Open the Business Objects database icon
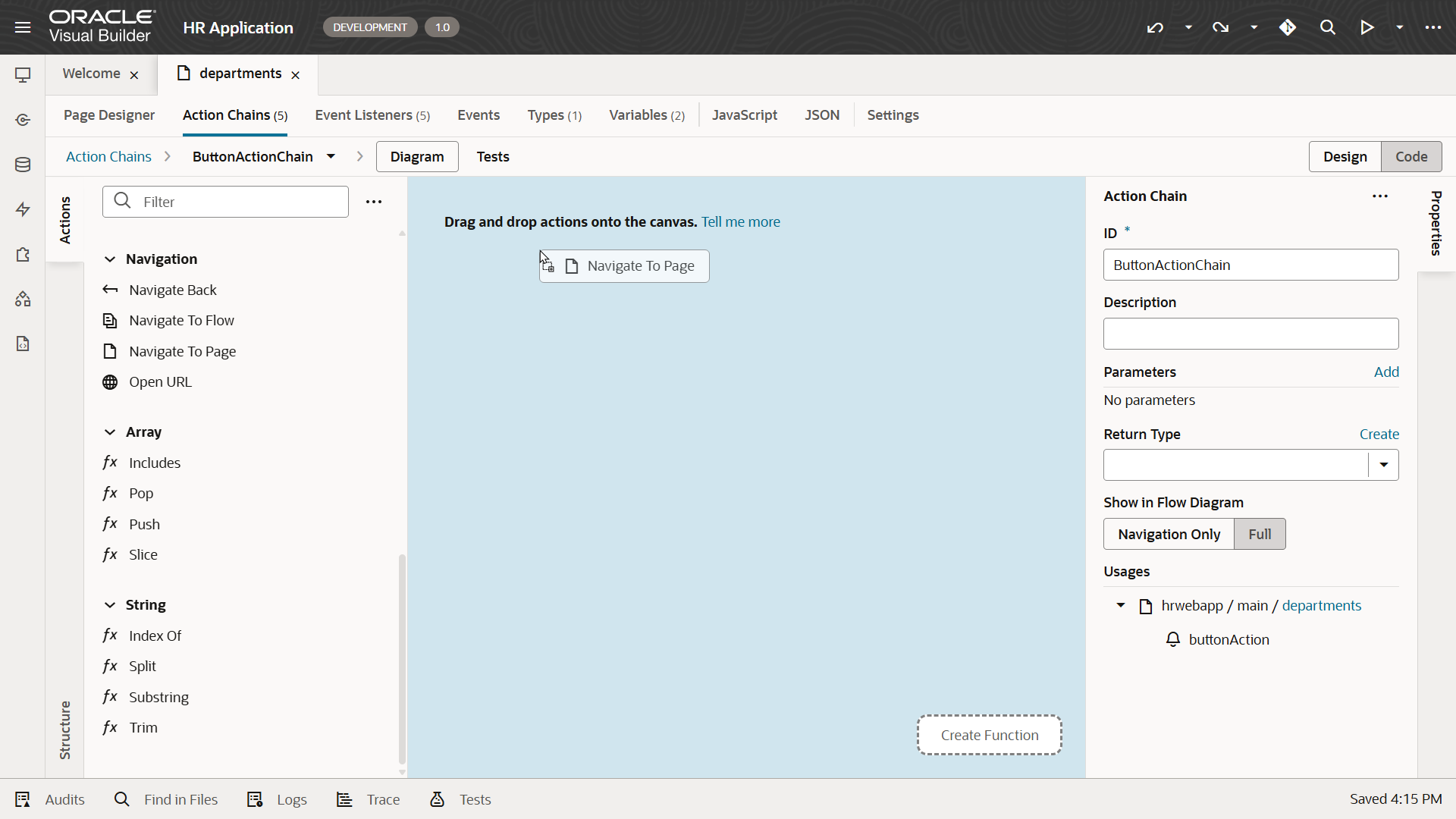The width and height of the screenshot is (1456, 819). (x=23, y=165)
